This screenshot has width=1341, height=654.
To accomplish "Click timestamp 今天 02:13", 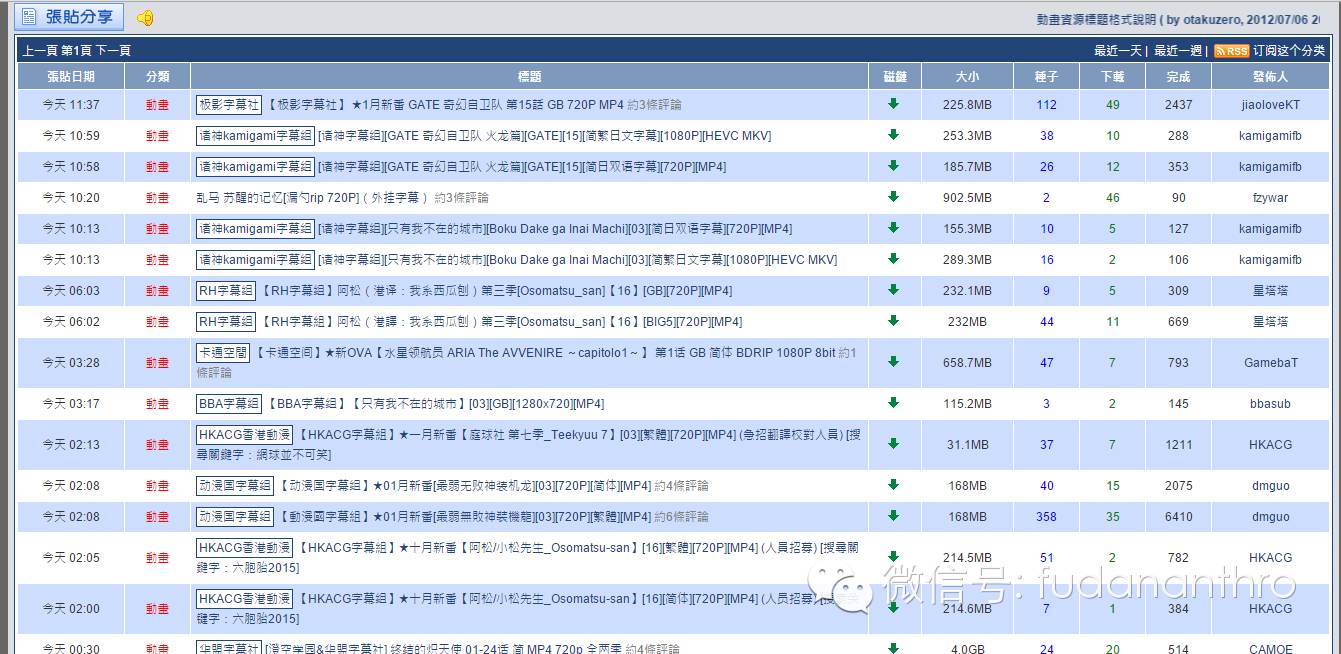I will click(71, 444).
